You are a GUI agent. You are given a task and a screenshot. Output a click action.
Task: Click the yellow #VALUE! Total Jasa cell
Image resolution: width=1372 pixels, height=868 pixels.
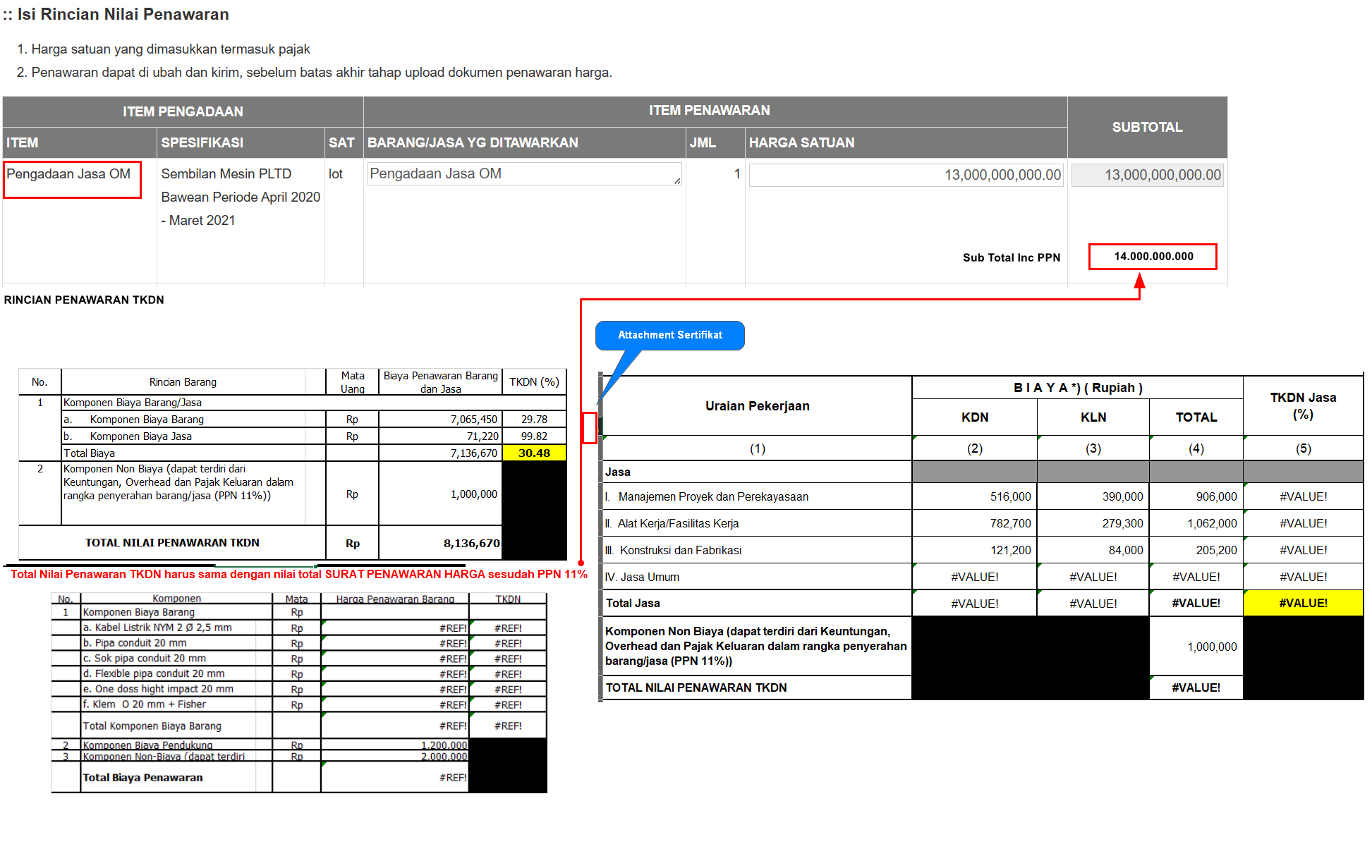(x=1302, y=604)
